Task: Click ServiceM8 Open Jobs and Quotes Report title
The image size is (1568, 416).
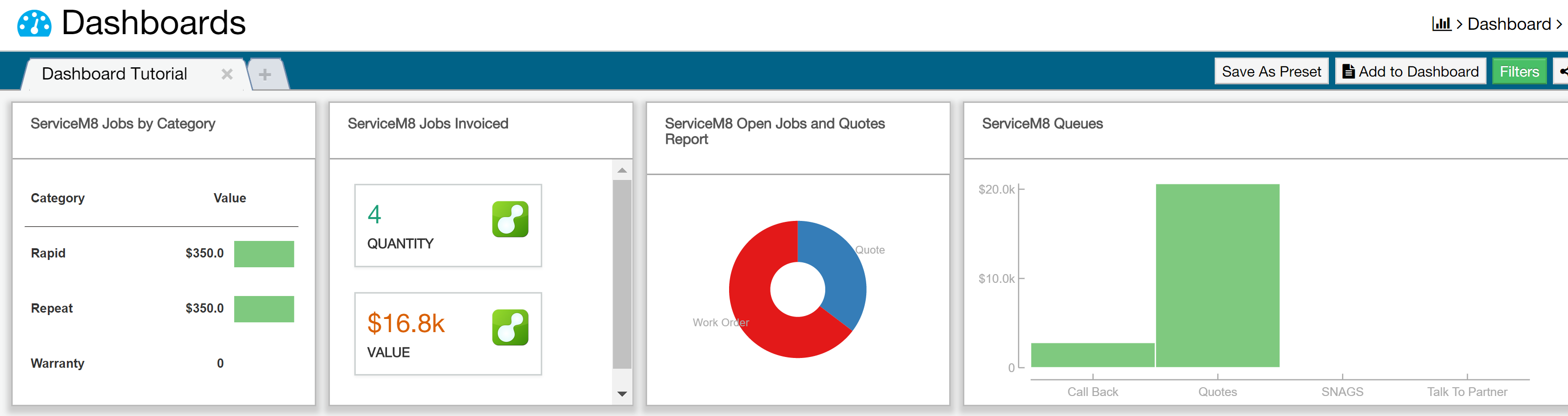Action: 775,131
